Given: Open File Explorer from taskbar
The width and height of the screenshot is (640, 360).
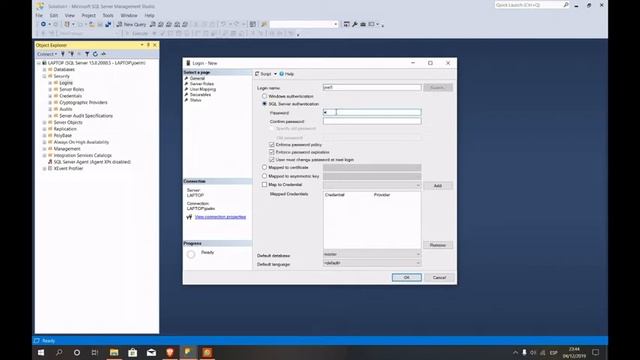Looking at the screenshot, I should point(114,352).
